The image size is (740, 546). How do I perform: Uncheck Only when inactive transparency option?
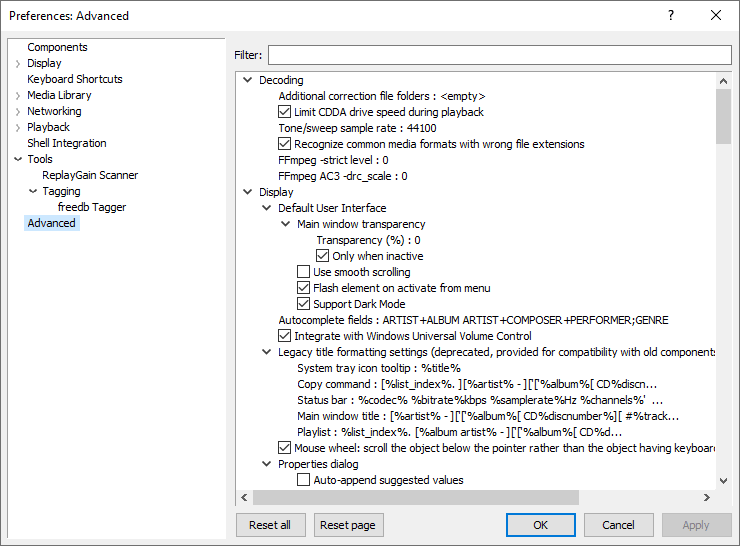[323, 256]
